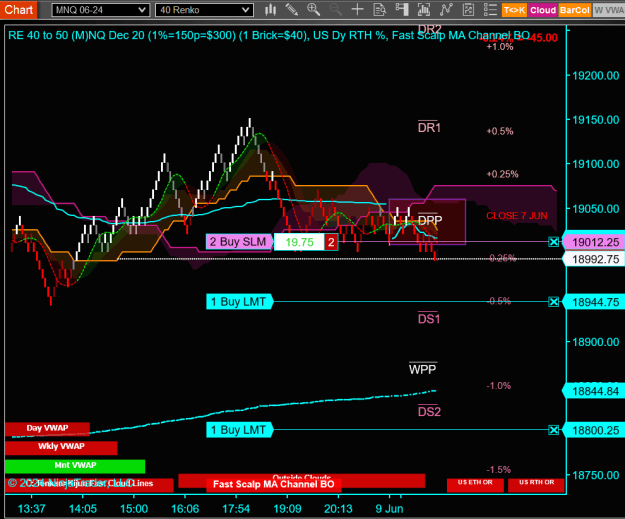Viewport: 625px width, 519px height.
Task: Click the DS2 pivot label
Action: 429,411
